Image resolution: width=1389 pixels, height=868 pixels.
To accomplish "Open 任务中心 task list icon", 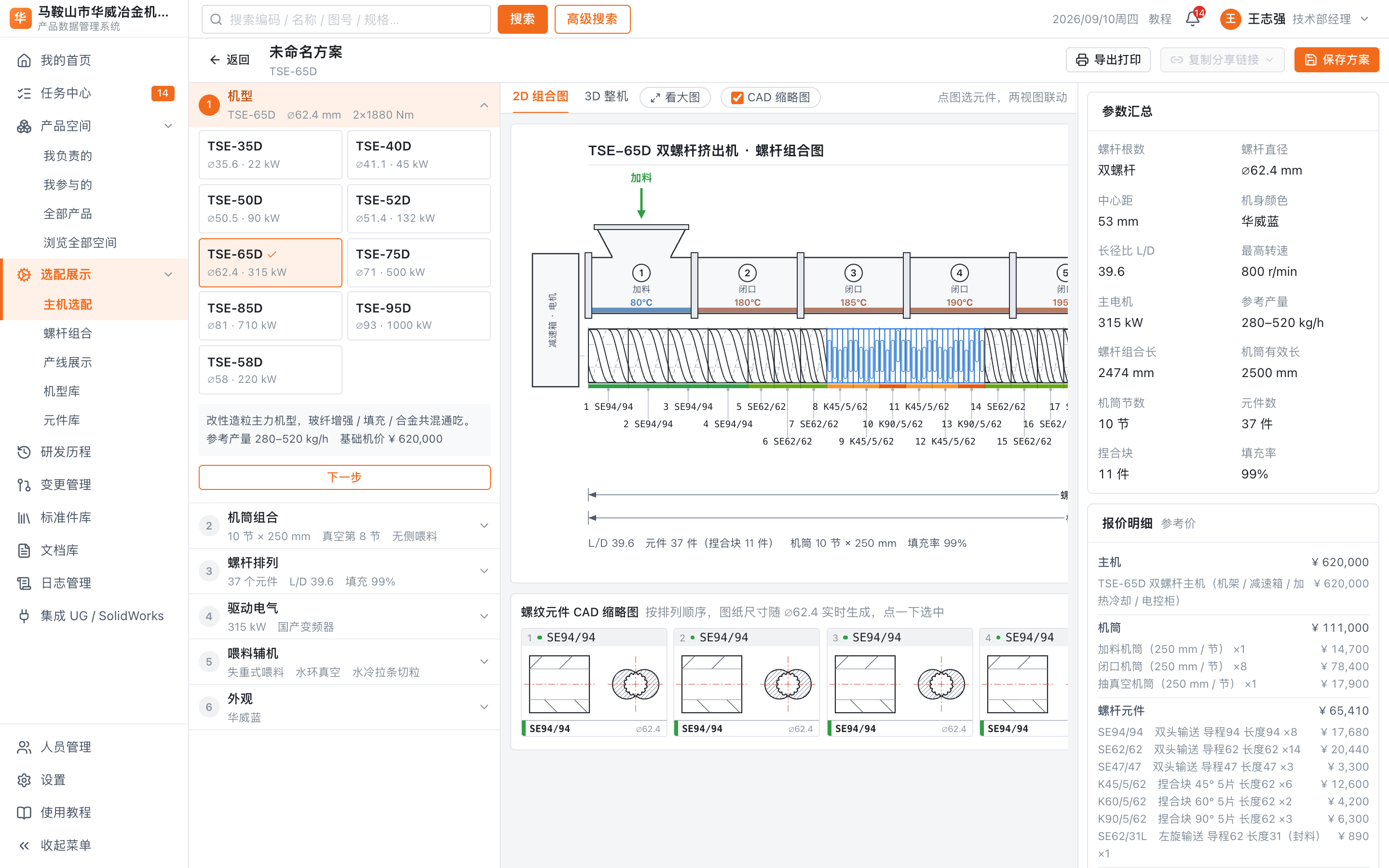I will (x=24, y=93).
